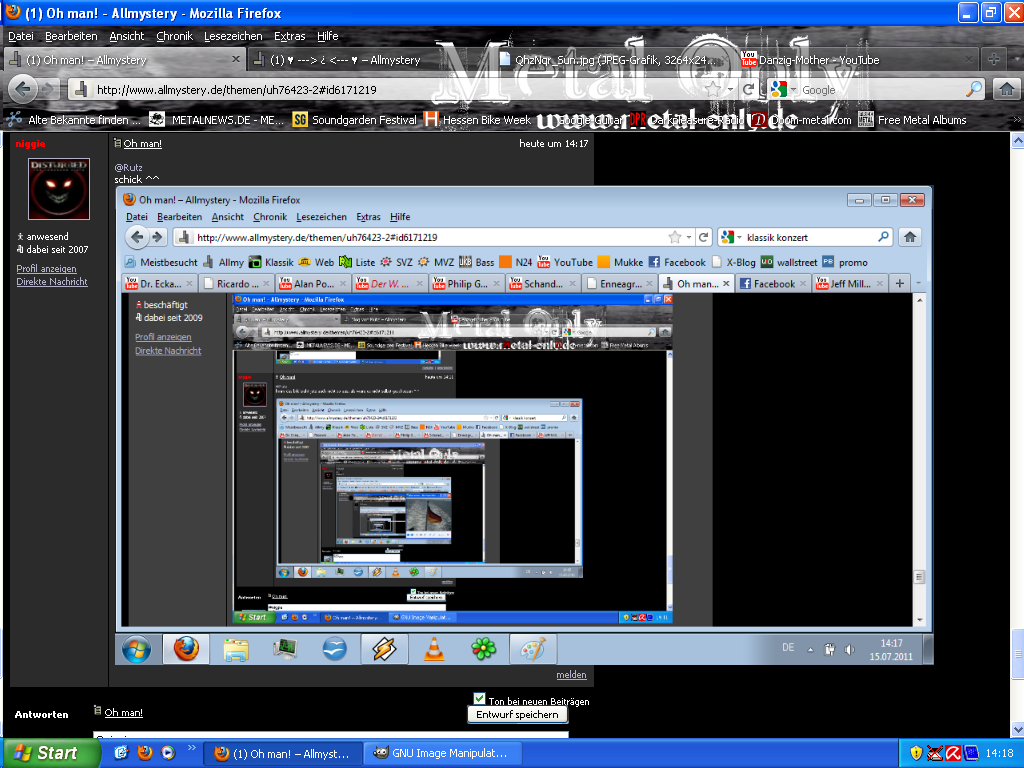Click the yellow security shield tray icon

point(916,753)
